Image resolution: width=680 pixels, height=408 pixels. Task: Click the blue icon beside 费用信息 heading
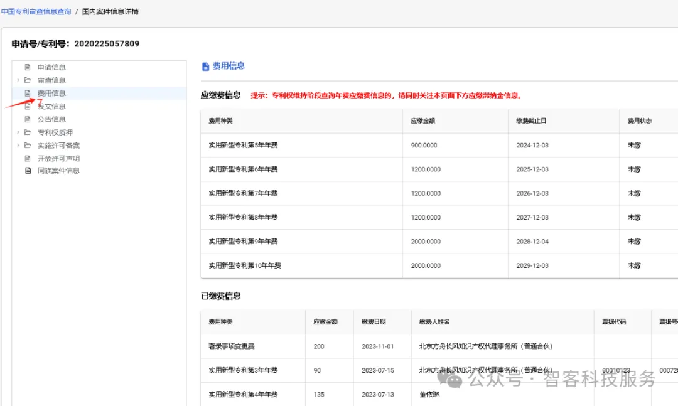pos(205,66)
